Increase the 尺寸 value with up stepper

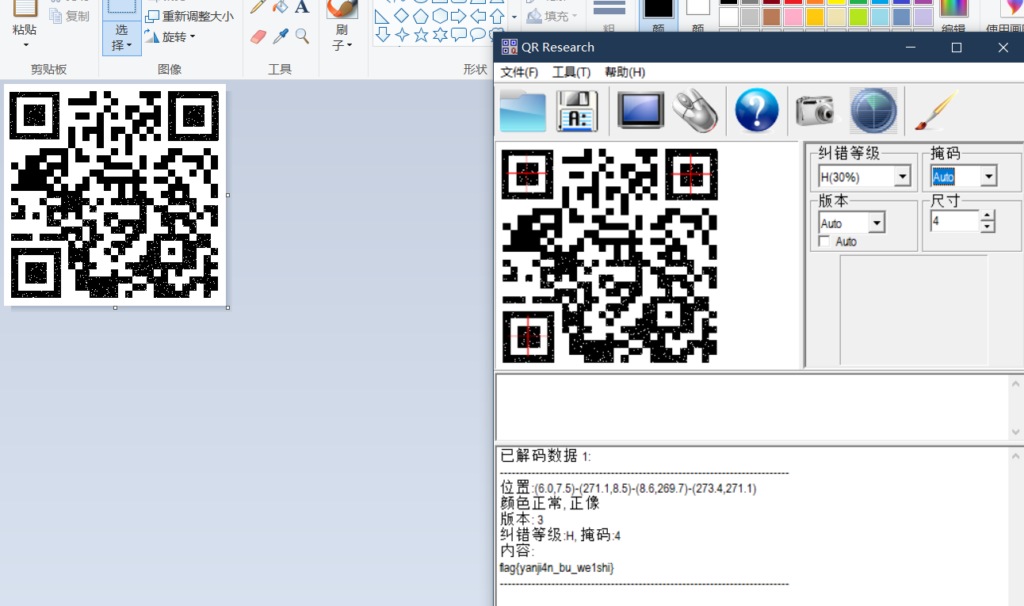[987, 215]
